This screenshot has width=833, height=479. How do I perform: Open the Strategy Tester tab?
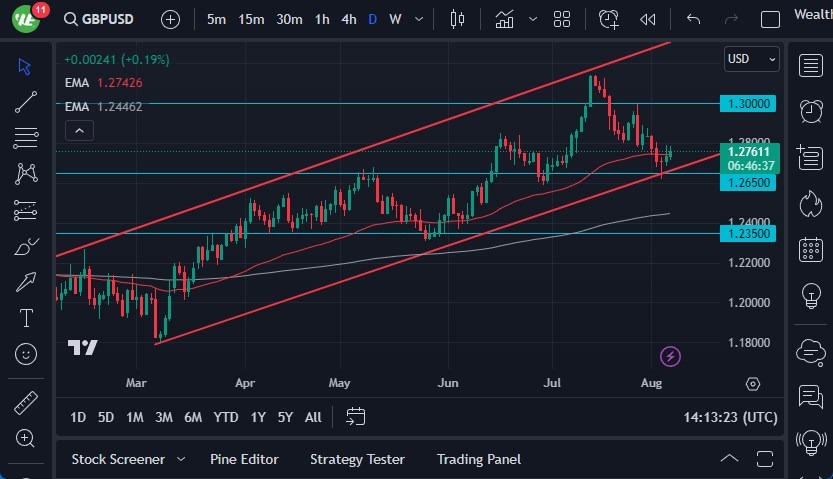point(357,459)
